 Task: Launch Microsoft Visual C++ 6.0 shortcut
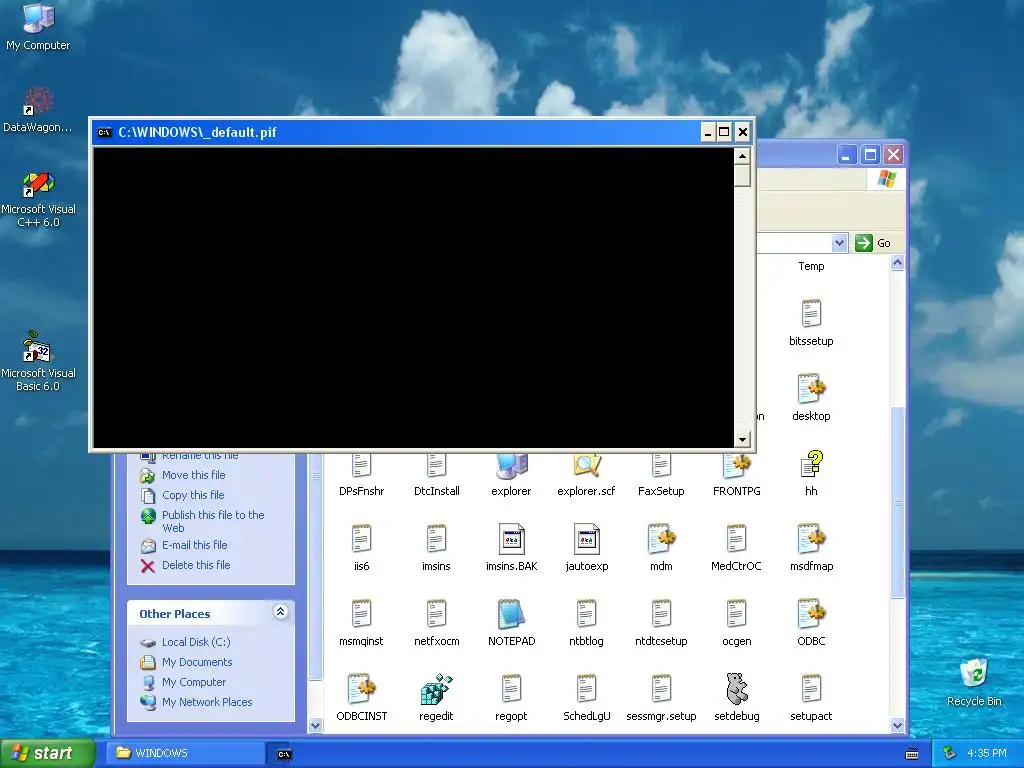[x=38, y=199]
